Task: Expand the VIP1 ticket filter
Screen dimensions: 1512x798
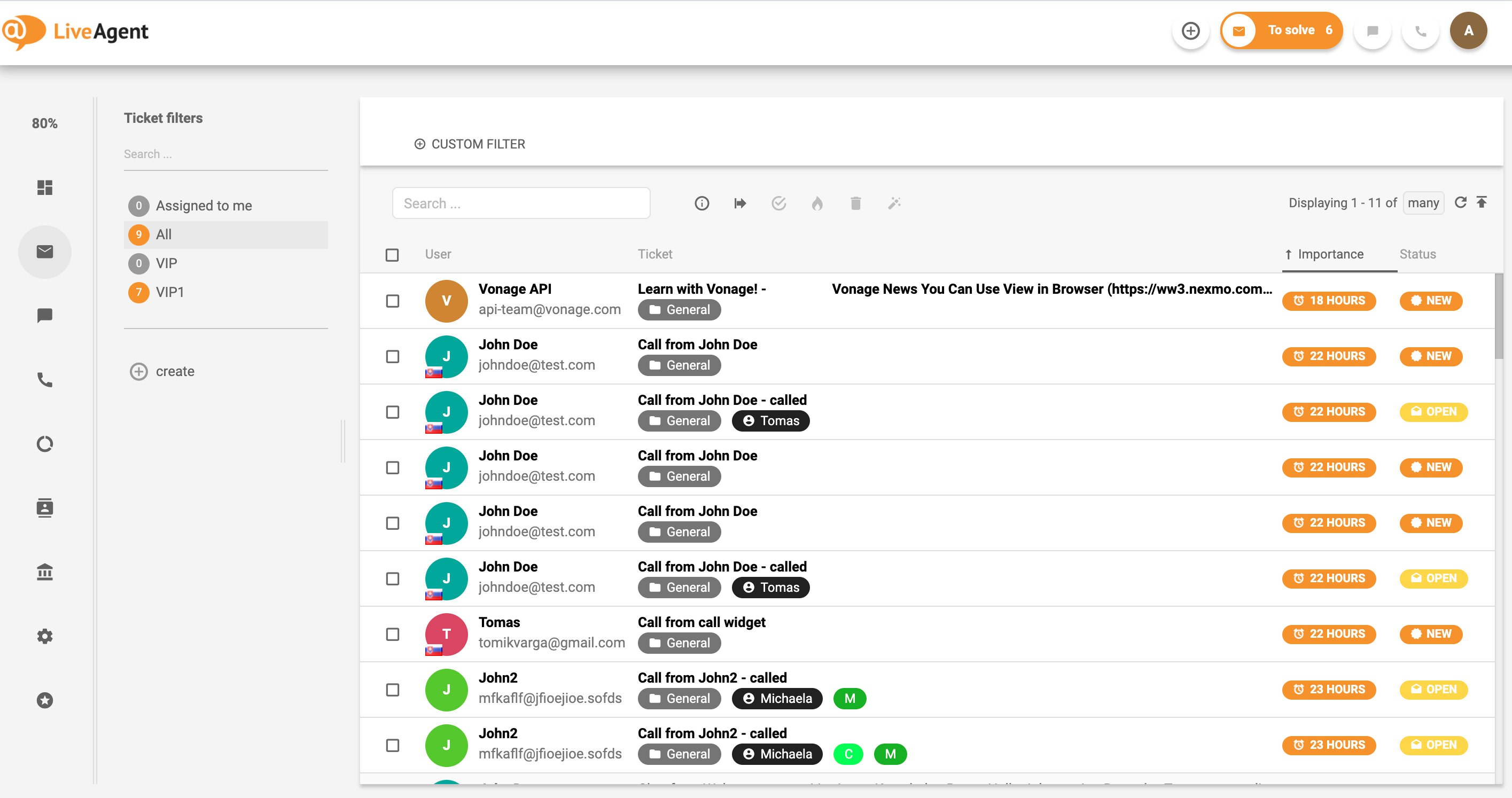Action: pos(169,292)
